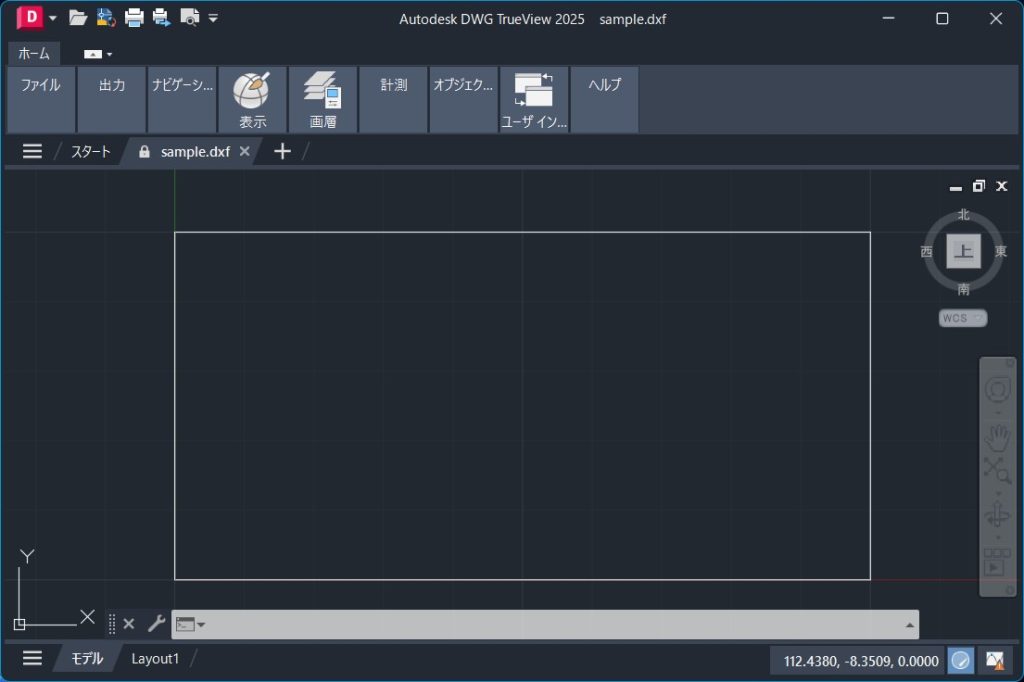
Task: Switch to the Layout1 tab
Action: point(155,658)
